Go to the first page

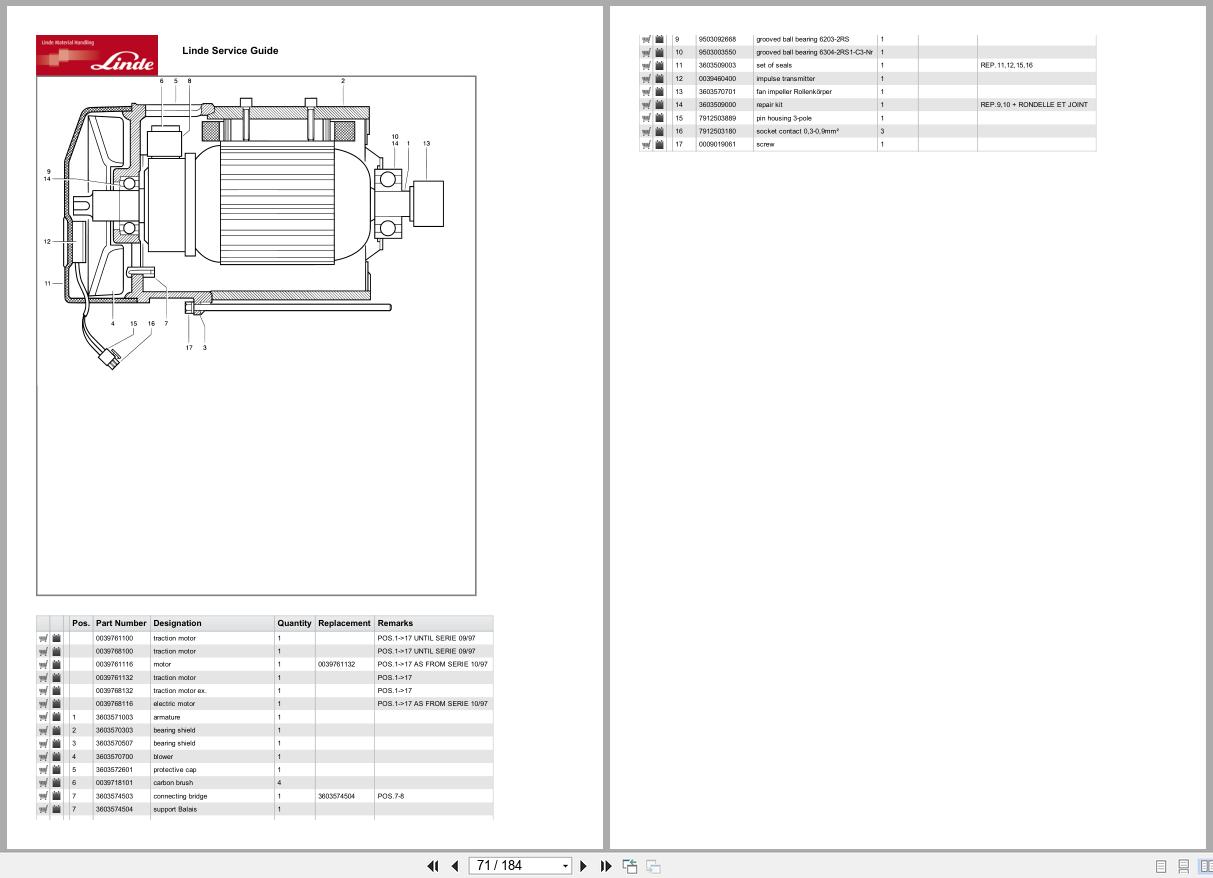coord(433,866)
